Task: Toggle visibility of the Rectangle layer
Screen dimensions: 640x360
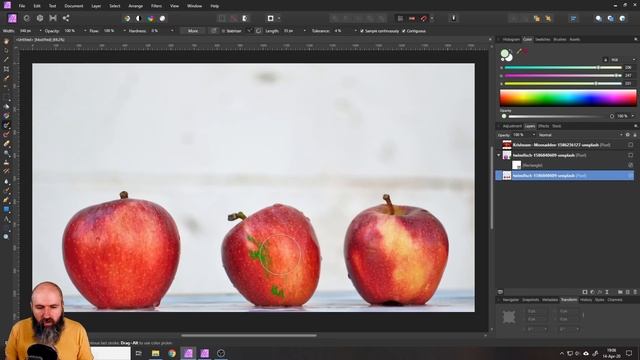Action: click(x=631, y=165)
